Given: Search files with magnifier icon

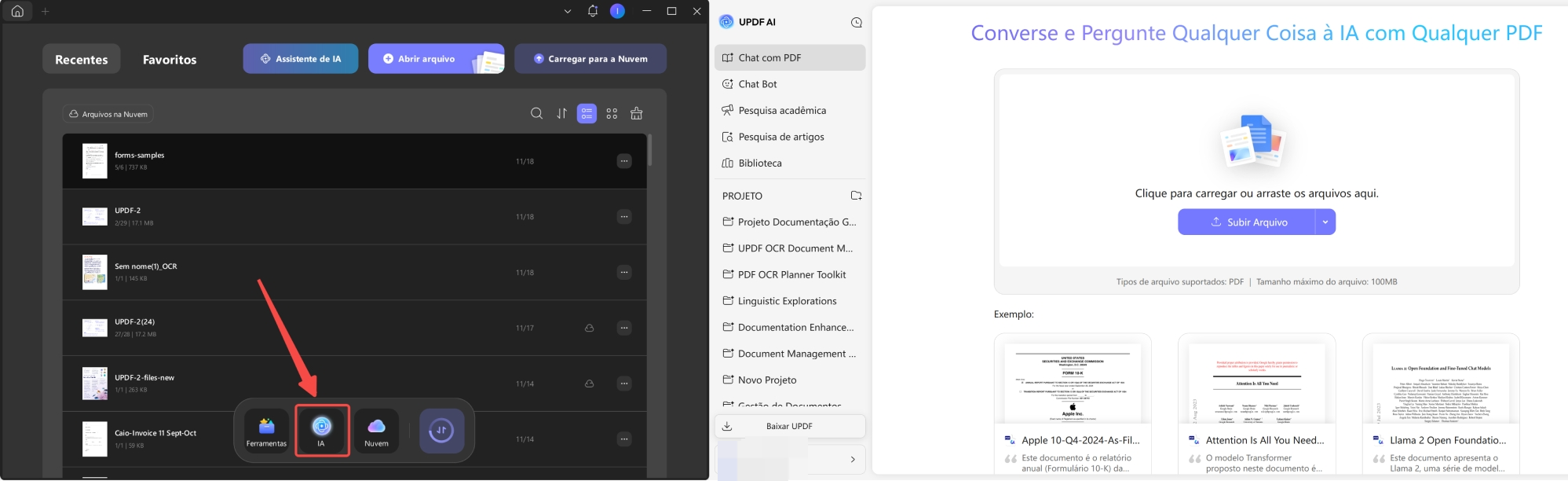Looking at the screenshot, I should [x=536, y=114].
